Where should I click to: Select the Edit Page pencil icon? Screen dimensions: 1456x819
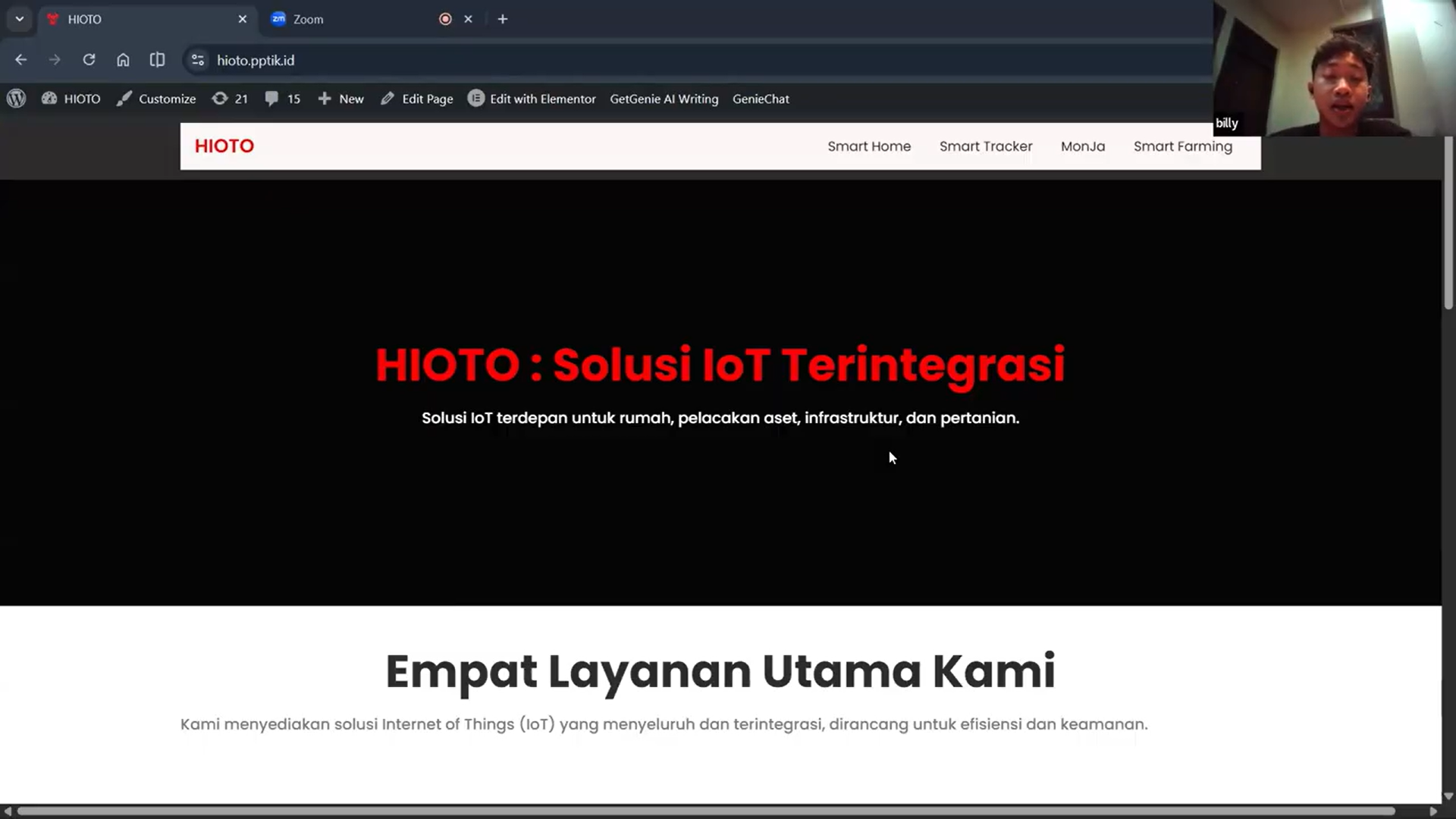coord(388,99)
